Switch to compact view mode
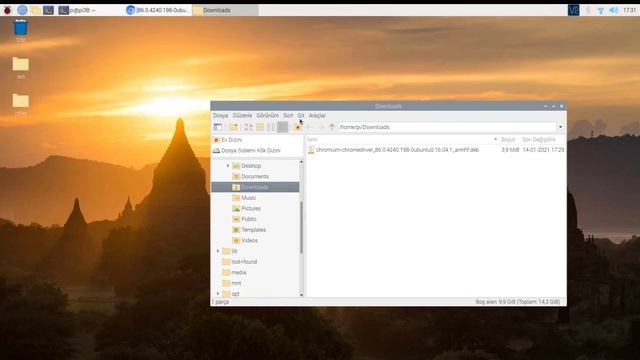The image size is (640, 360). [x=271, y=127]
